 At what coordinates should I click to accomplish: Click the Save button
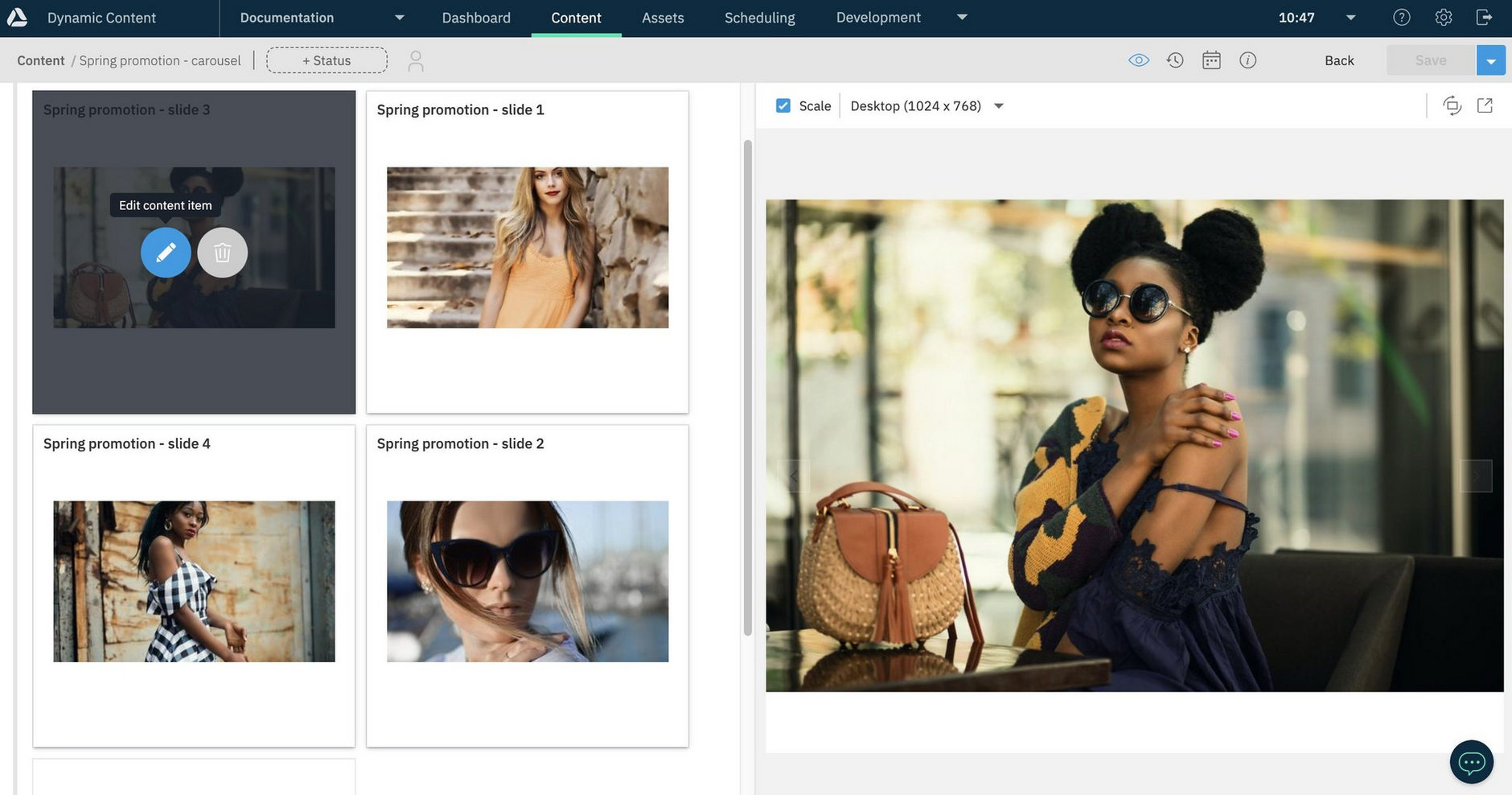click(x=1431, y=60)
